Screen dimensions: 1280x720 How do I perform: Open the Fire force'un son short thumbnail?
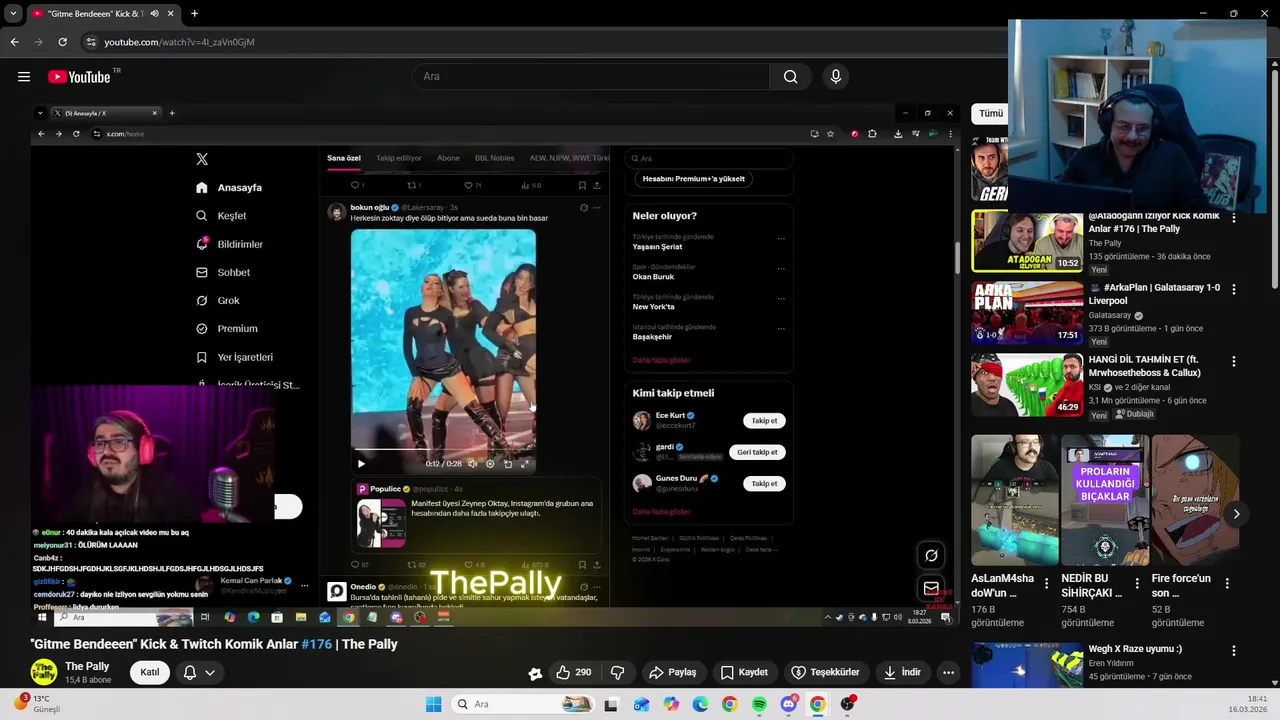coord(1195,499)
